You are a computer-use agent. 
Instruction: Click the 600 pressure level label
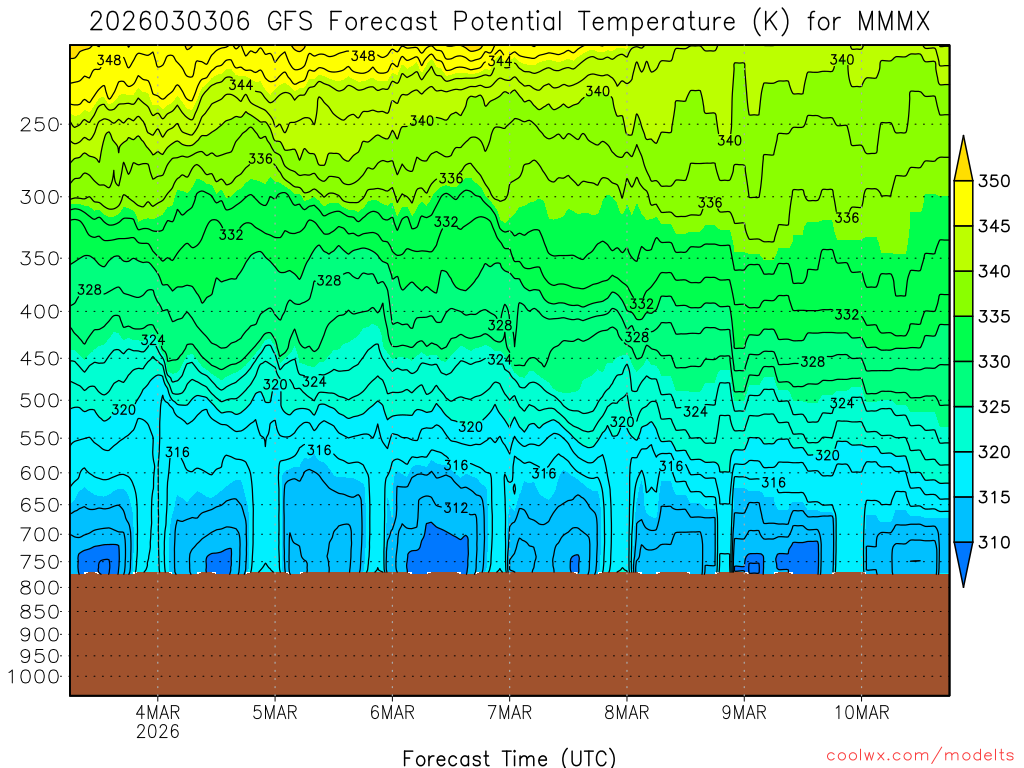pyautogui.click(x=40, y=473)
